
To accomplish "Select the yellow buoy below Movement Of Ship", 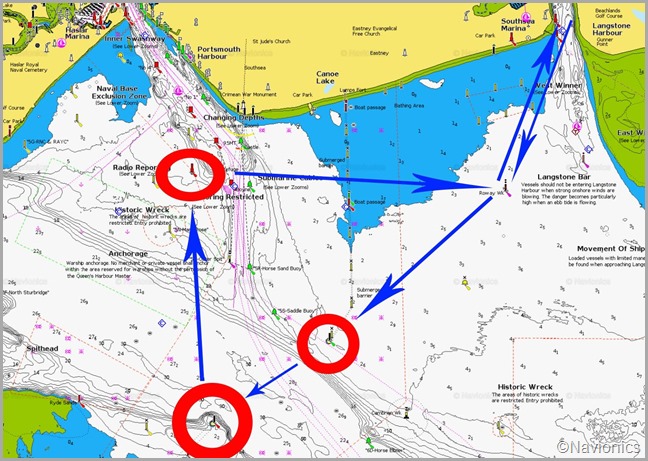I will pos(466,283).
